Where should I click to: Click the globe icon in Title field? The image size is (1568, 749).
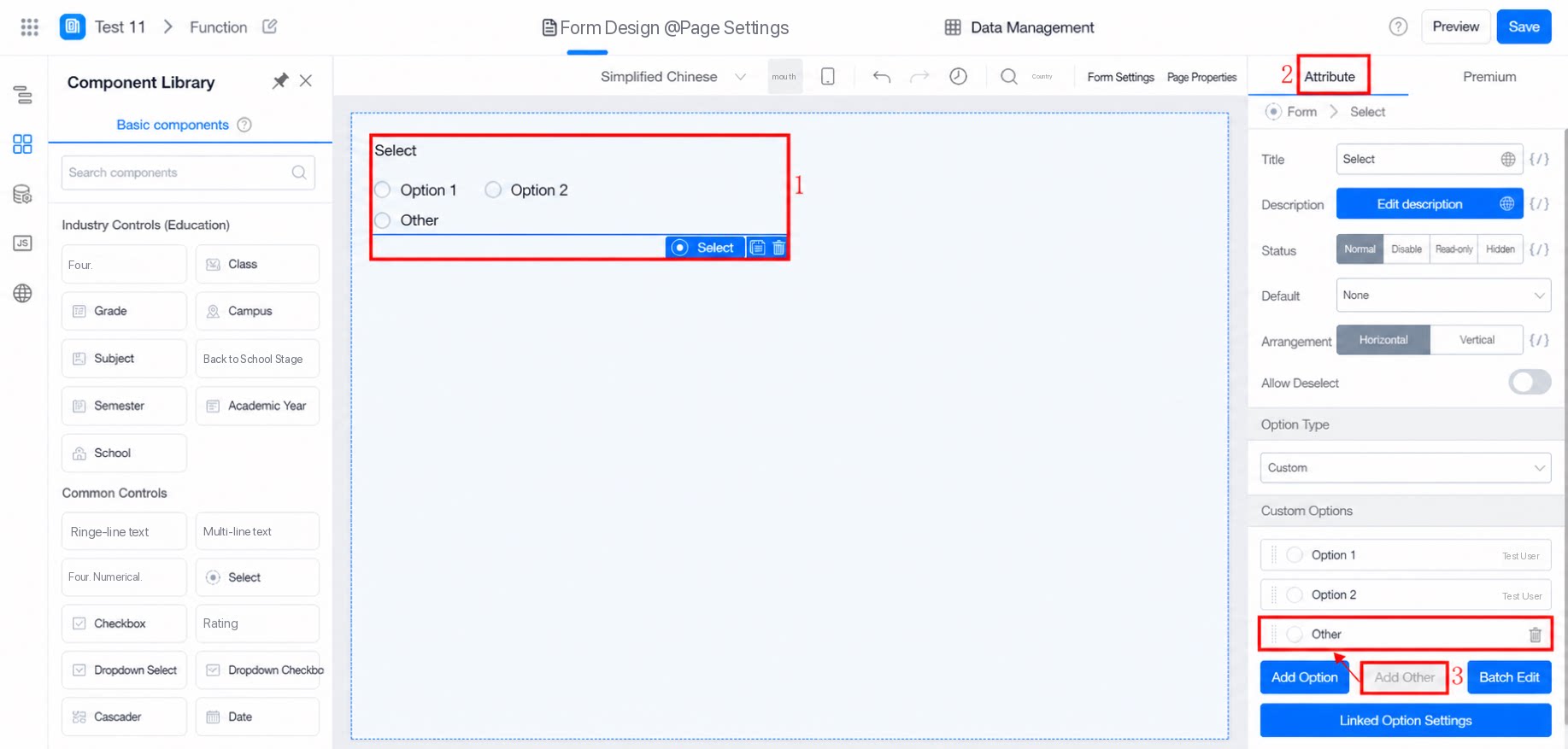1508,160
